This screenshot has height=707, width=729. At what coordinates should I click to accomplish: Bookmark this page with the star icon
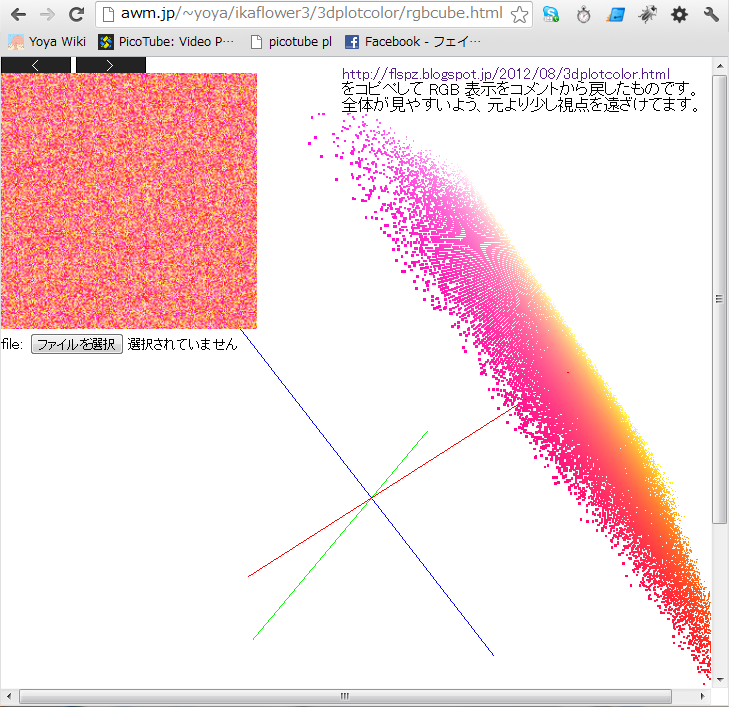519,15
